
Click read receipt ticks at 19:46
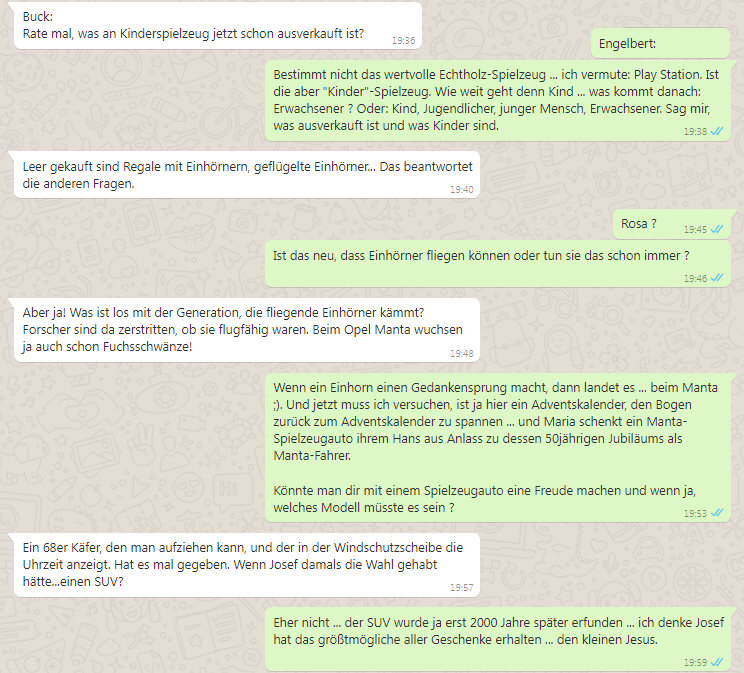pyautogui.click(x=717, y=278)
